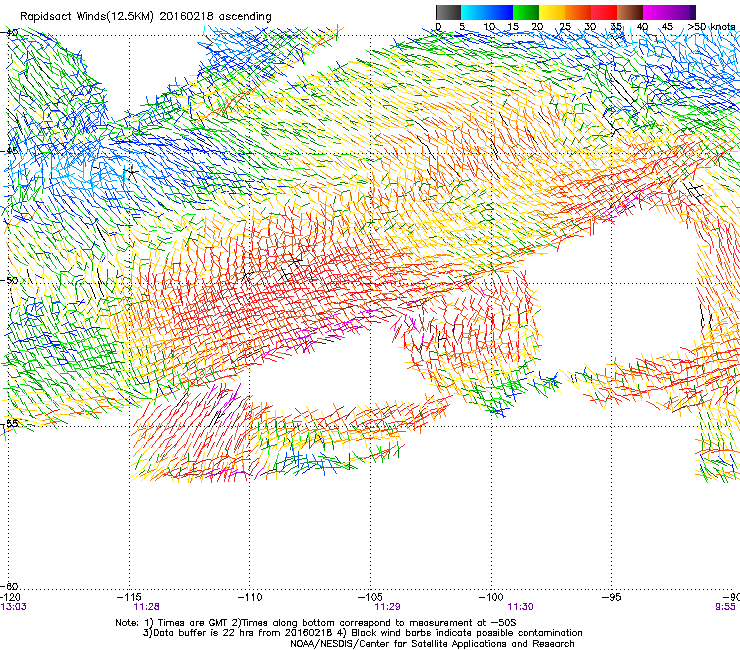The image size is (740, 650).
Task: Click the '-100' longitude axis label
Action: [x=491, y=597]
